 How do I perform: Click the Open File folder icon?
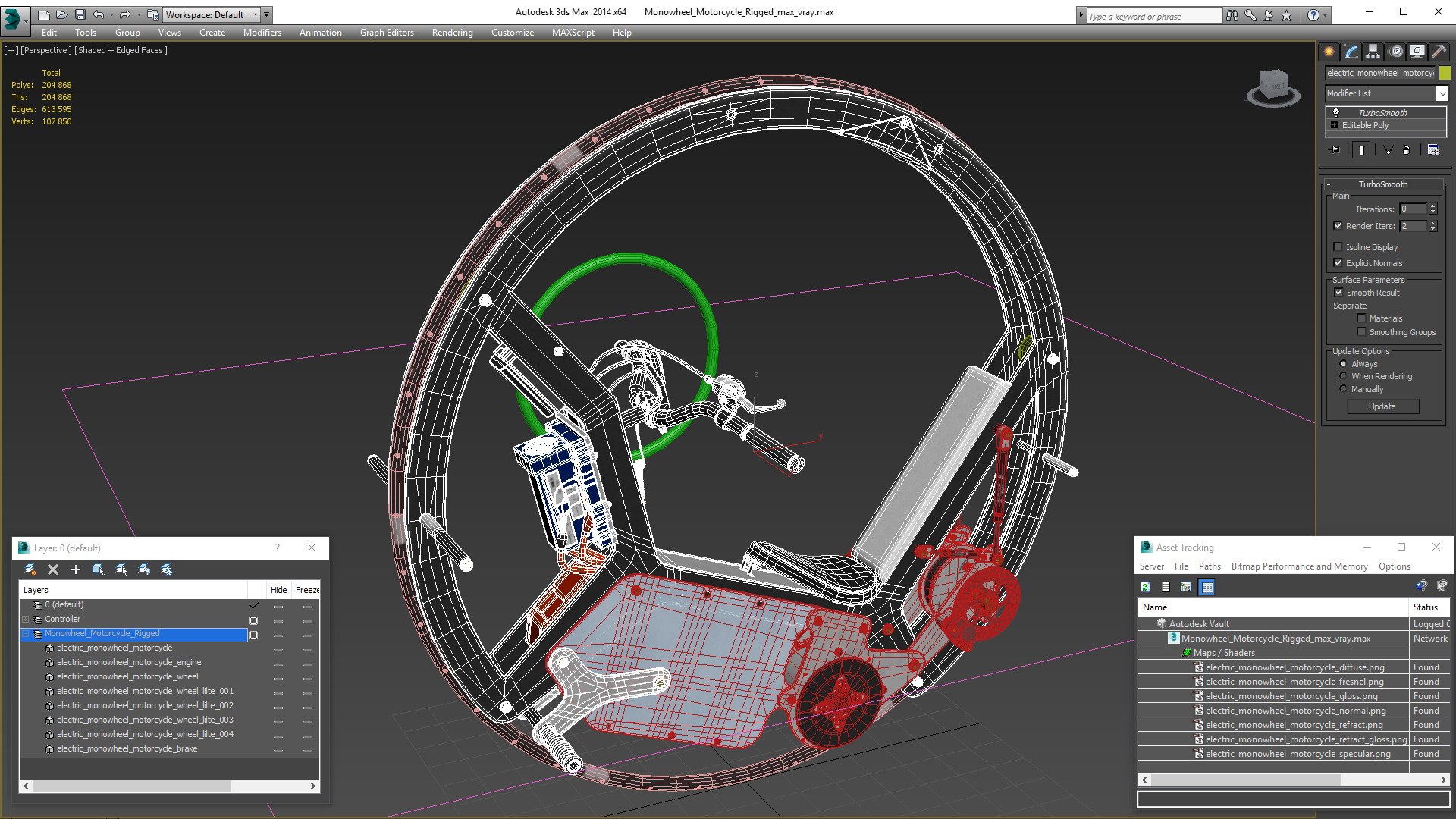(x=61, y=14)
